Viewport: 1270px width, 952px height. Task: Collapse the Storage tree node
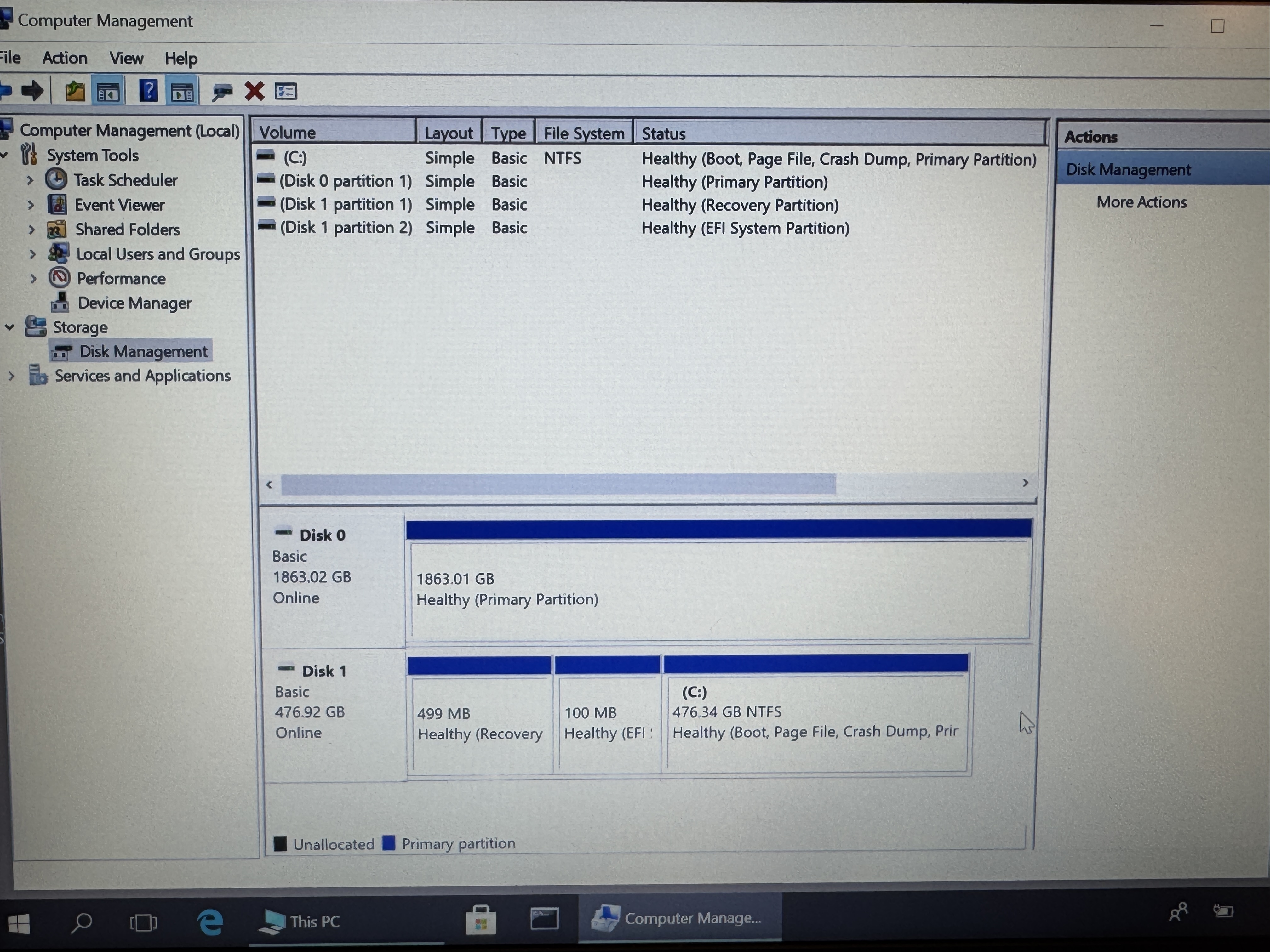click(10, 328)
